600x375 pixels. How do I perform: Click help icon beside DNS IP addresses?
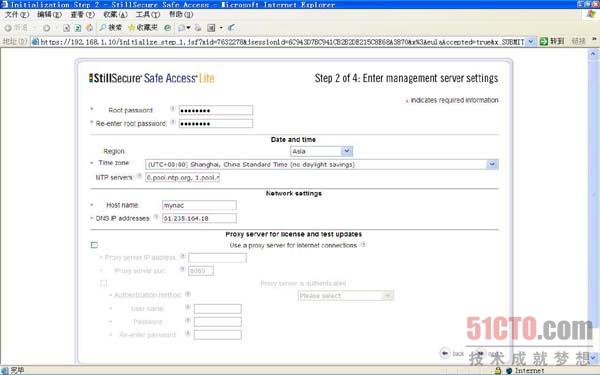156,217
